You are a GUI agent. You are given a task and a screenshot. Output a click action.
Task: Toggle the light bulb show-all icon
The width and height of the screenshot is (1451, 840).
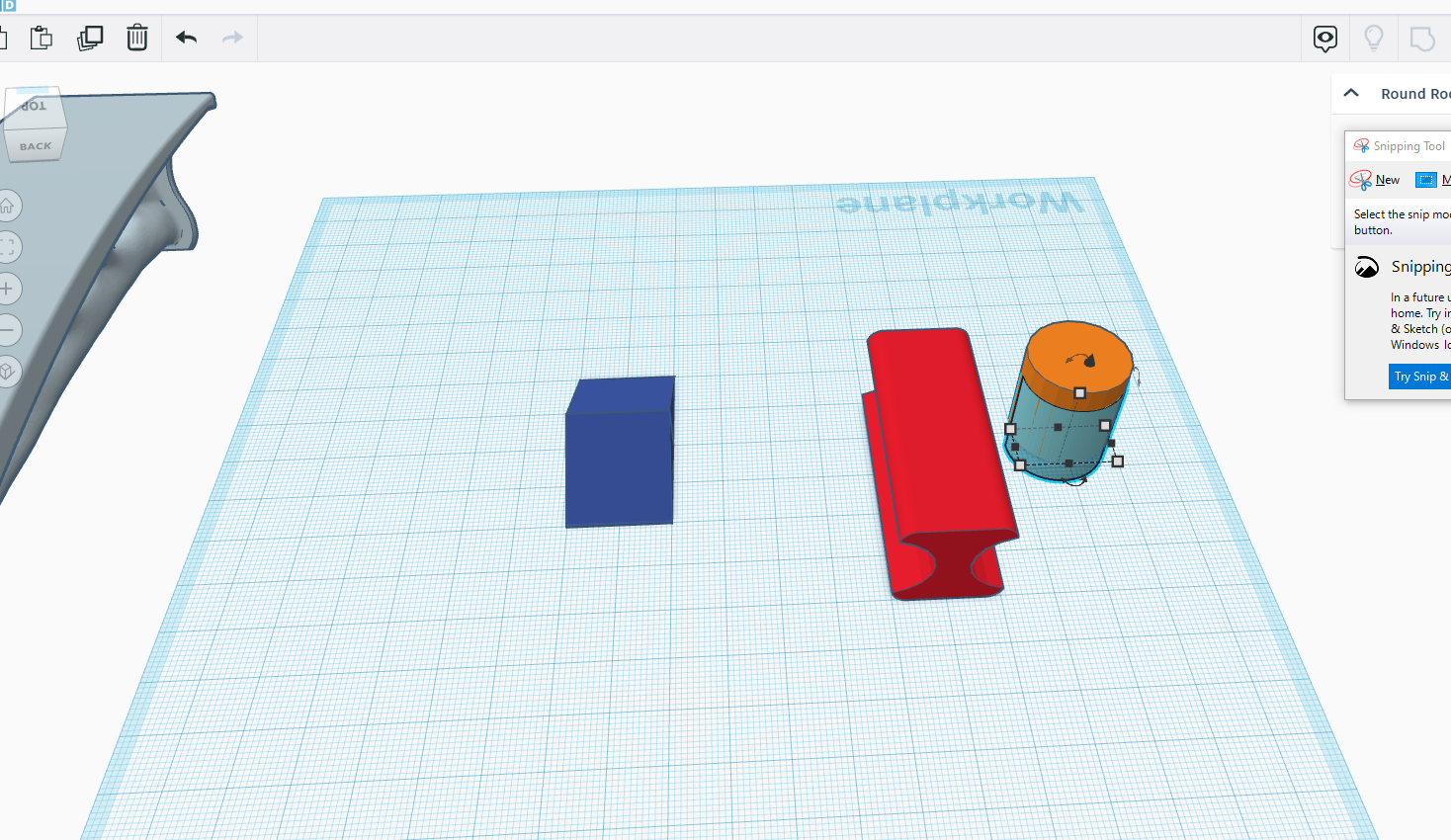tap(1374, 38)
